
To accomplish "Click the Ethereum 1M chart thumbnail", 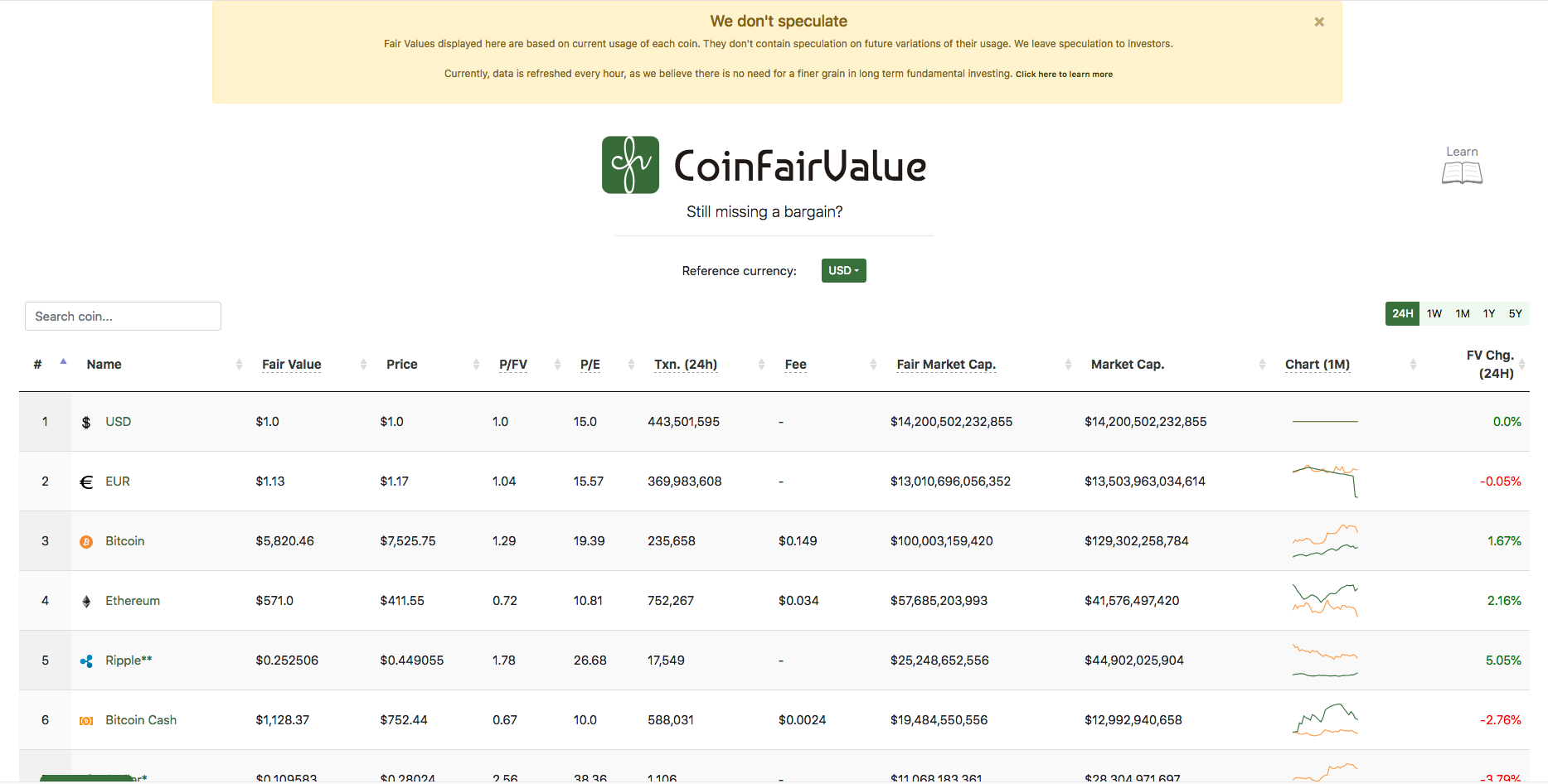I will [x=1325, y=601].
